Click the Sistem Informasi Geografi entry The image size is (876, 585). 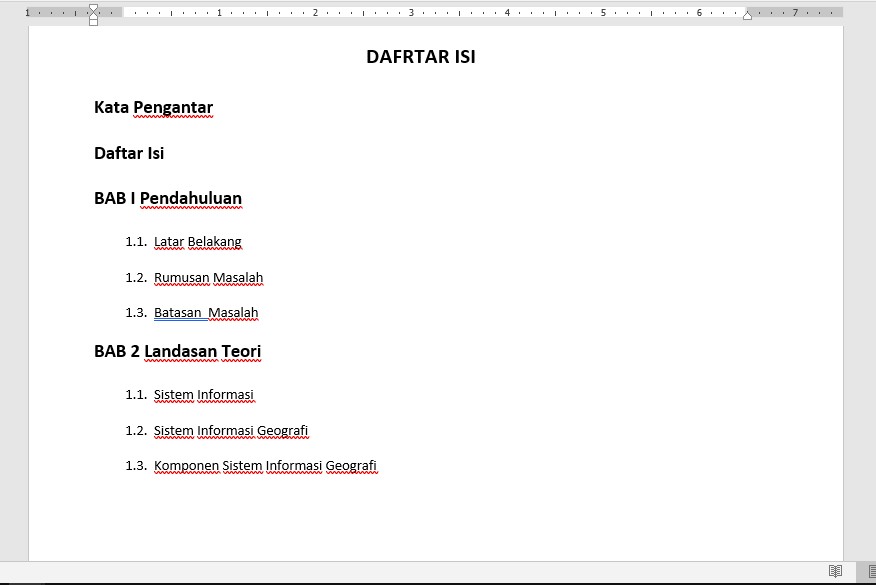(231, 430)
